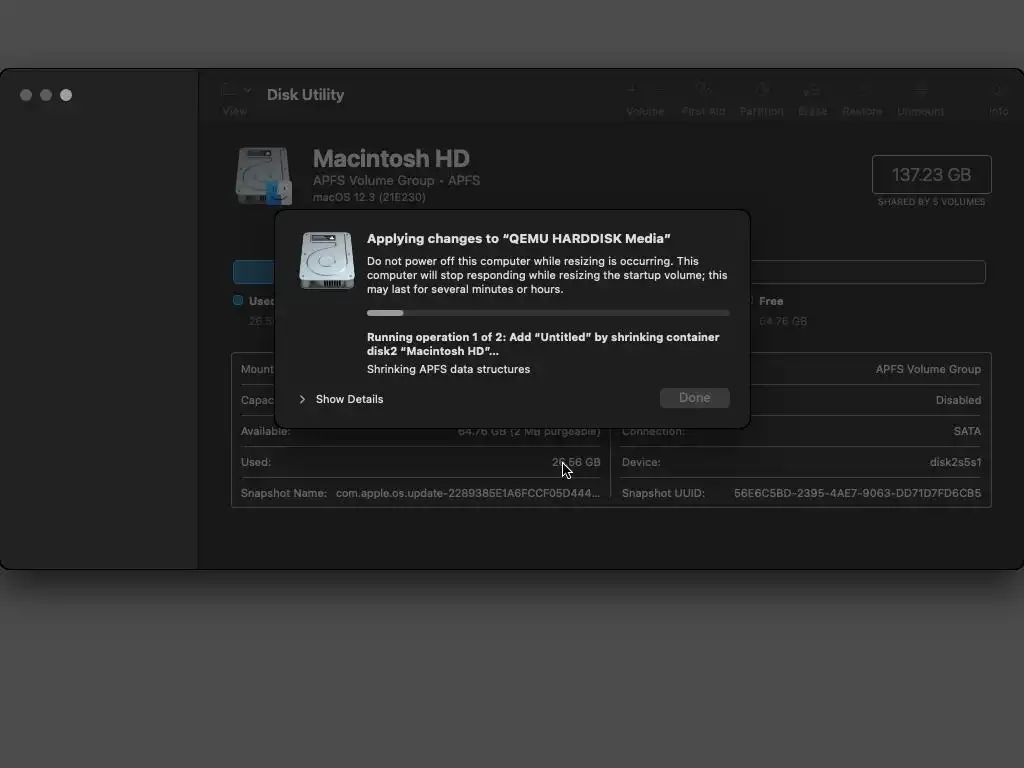
Task: Click the hard disk icon in dialog
Action: 327,260
